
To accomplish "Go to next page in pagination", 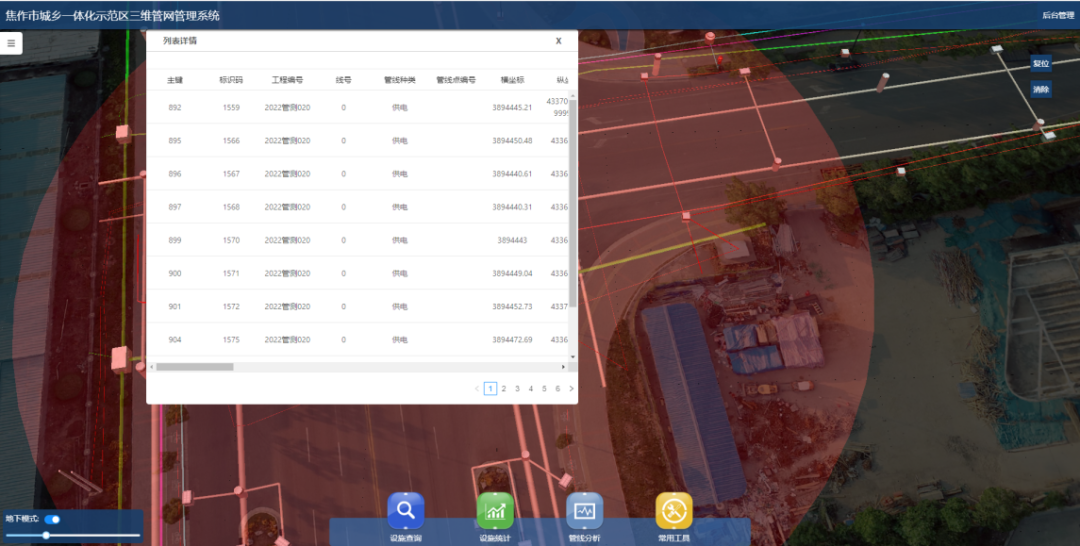I will click(571, 388).
